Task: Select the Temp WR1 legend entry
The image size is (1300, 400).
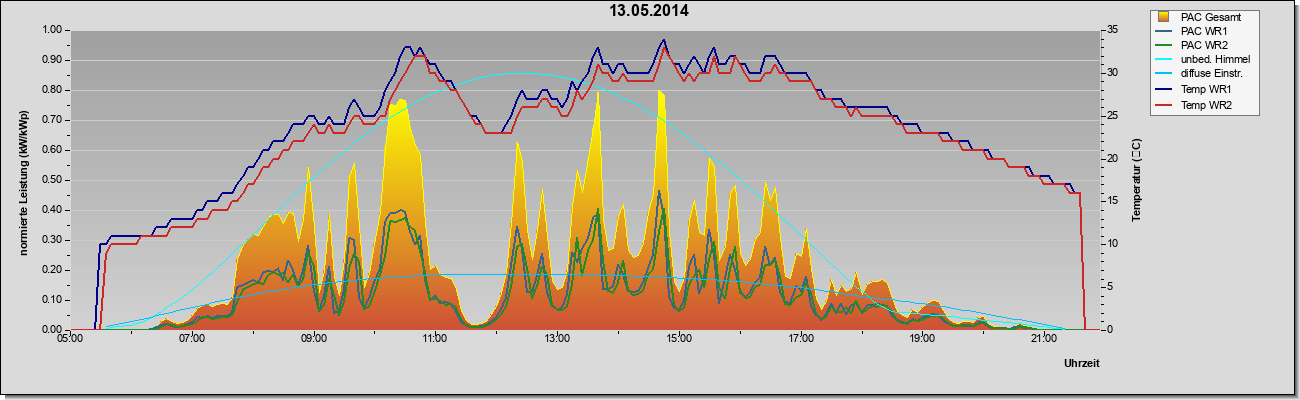Action: click(1202, 91)
